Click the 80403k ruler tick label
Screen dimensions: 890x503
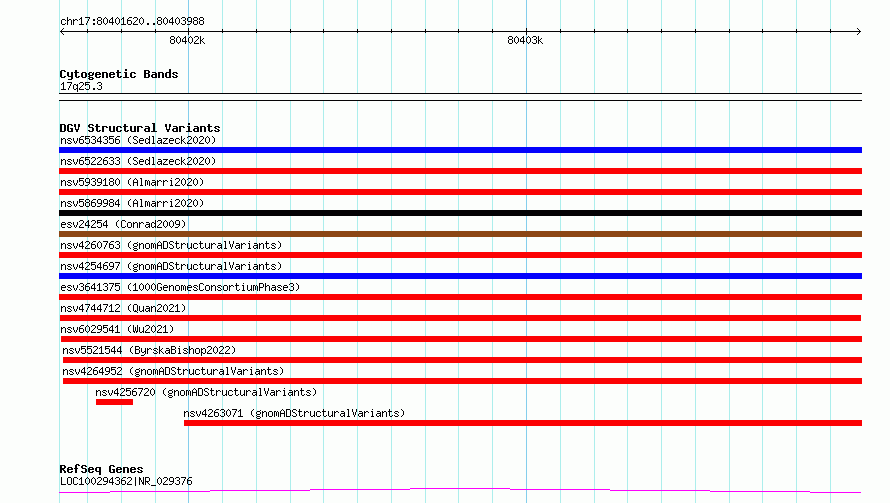(525, 40)
